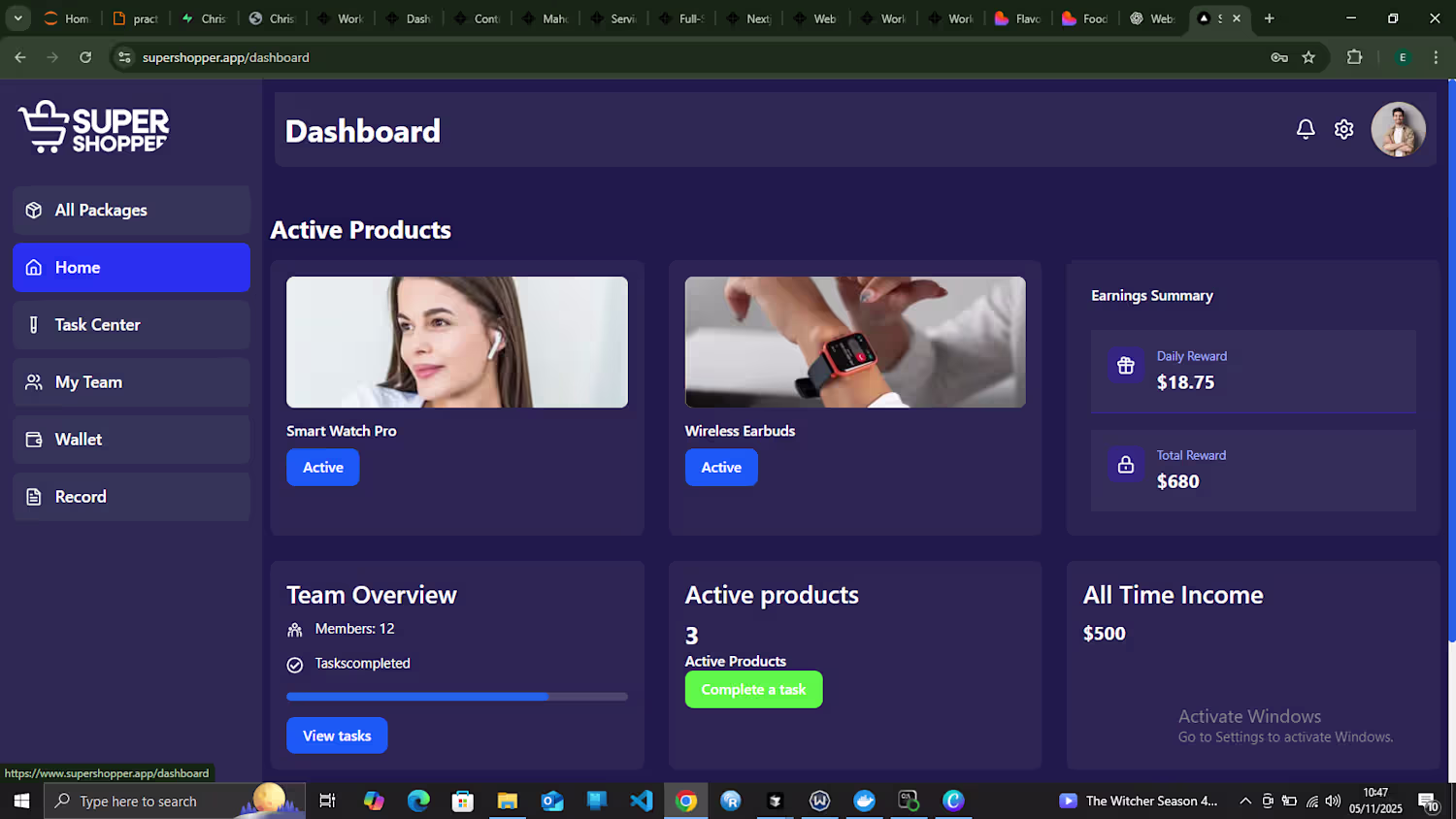Image resolution: width=1456 pixels, height=819 pixels.
Task: Select Home in the sidebar
Action: pyautogui.click(x=131, y=267)
